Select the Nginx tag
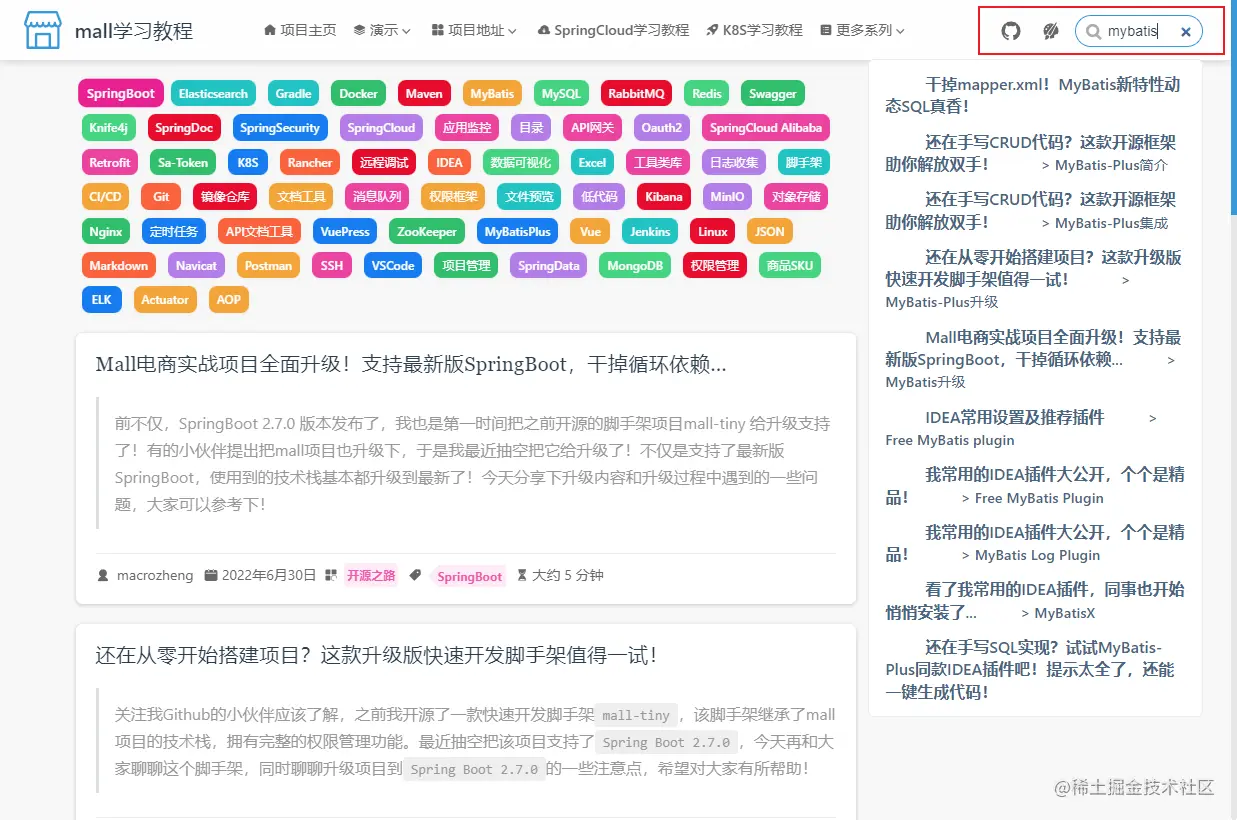 pyautogui.click(x=106, y=231)
